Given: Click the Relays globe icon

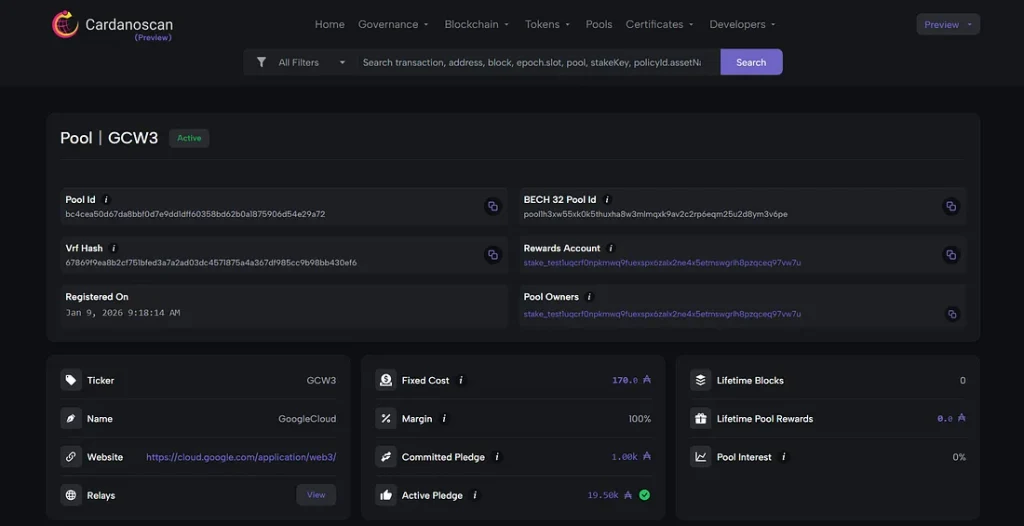Looking at the screenshot, I should pos(71,495).
